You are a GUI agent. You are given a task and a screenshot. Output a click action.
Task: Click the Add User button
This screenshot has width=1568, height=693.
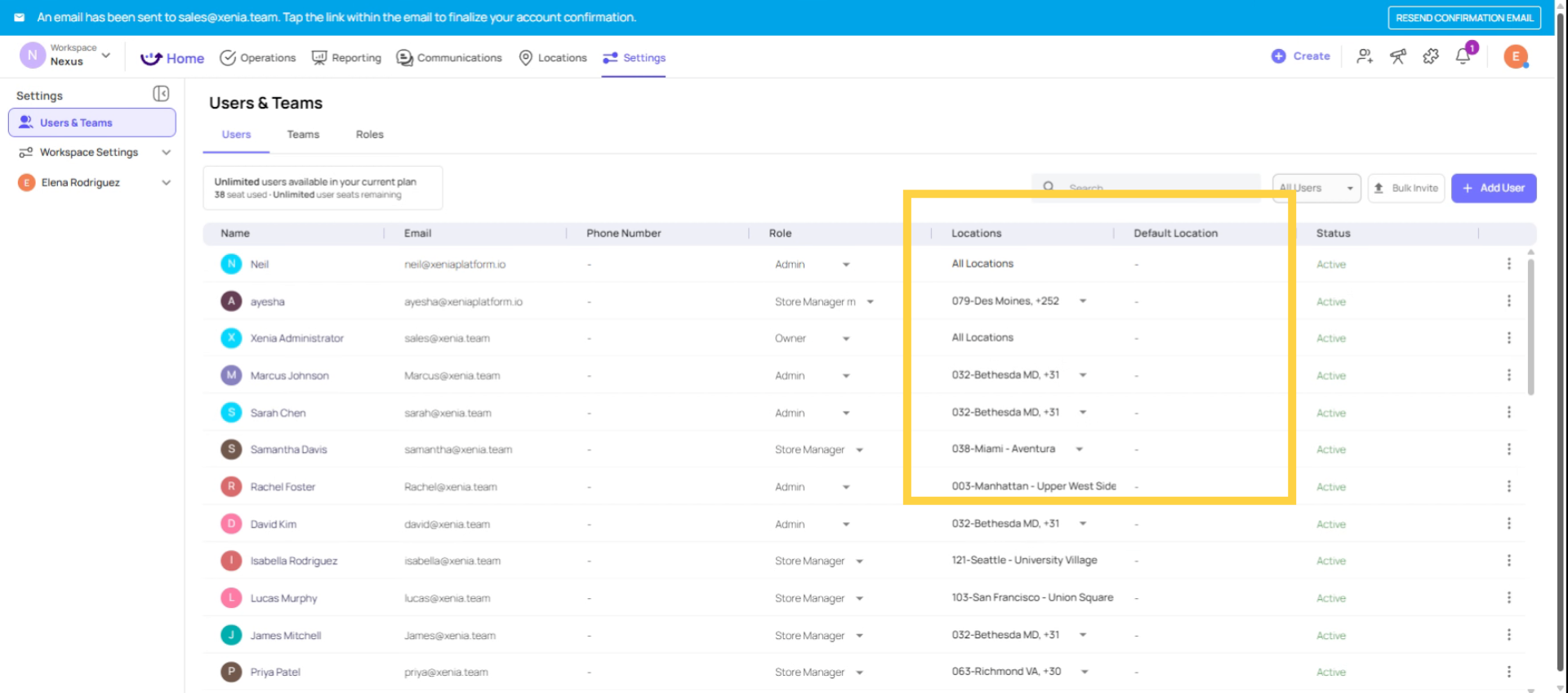(1494, 188)
